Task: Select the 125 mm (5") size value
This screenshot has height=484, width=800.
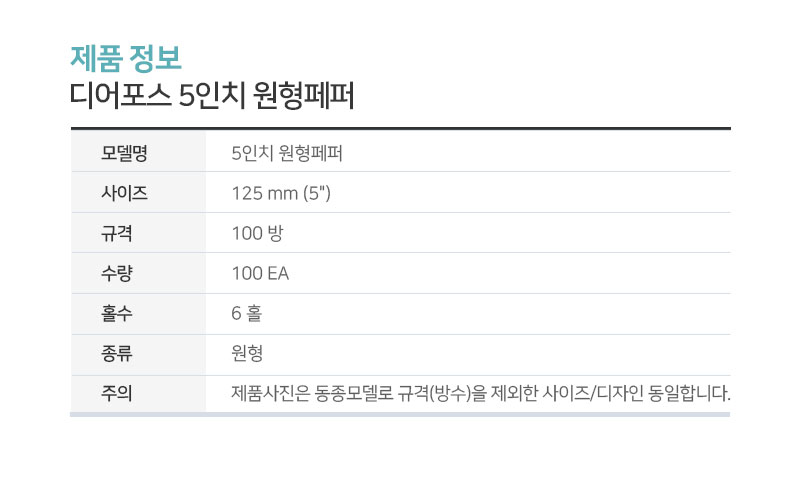Action: click(x=281, y=193)
